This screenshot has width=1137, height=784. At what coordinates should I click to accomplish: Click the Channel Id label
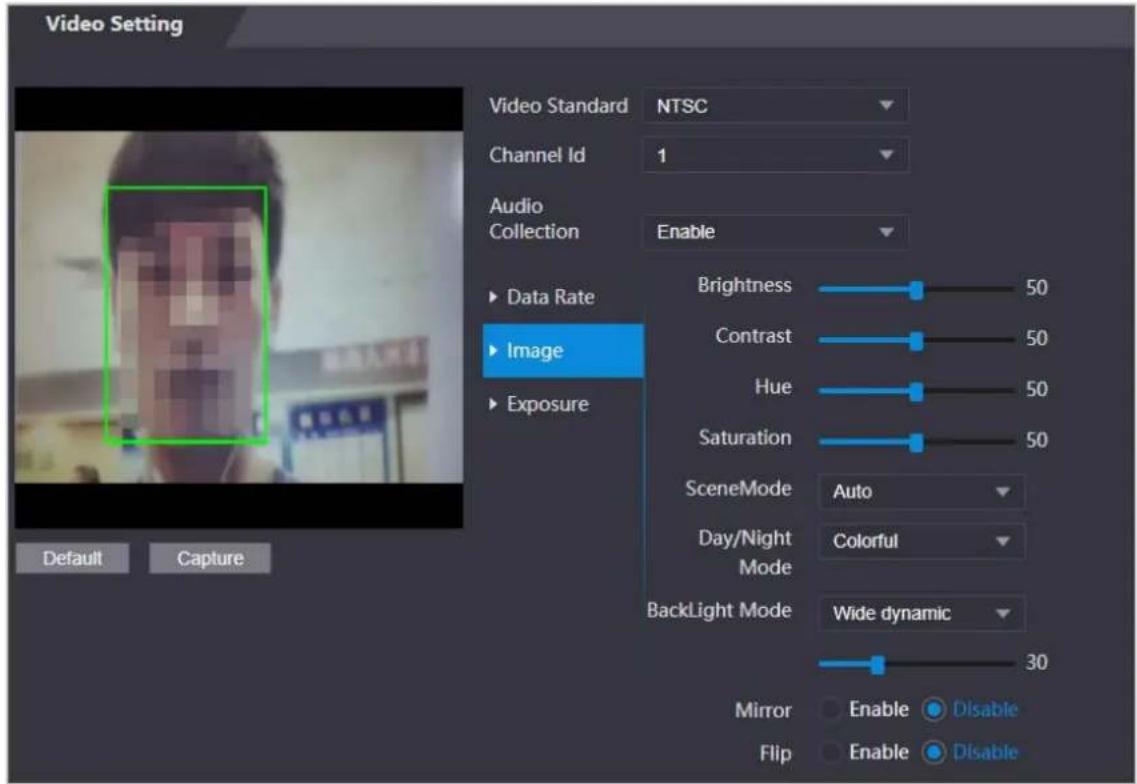click(537, 155)
